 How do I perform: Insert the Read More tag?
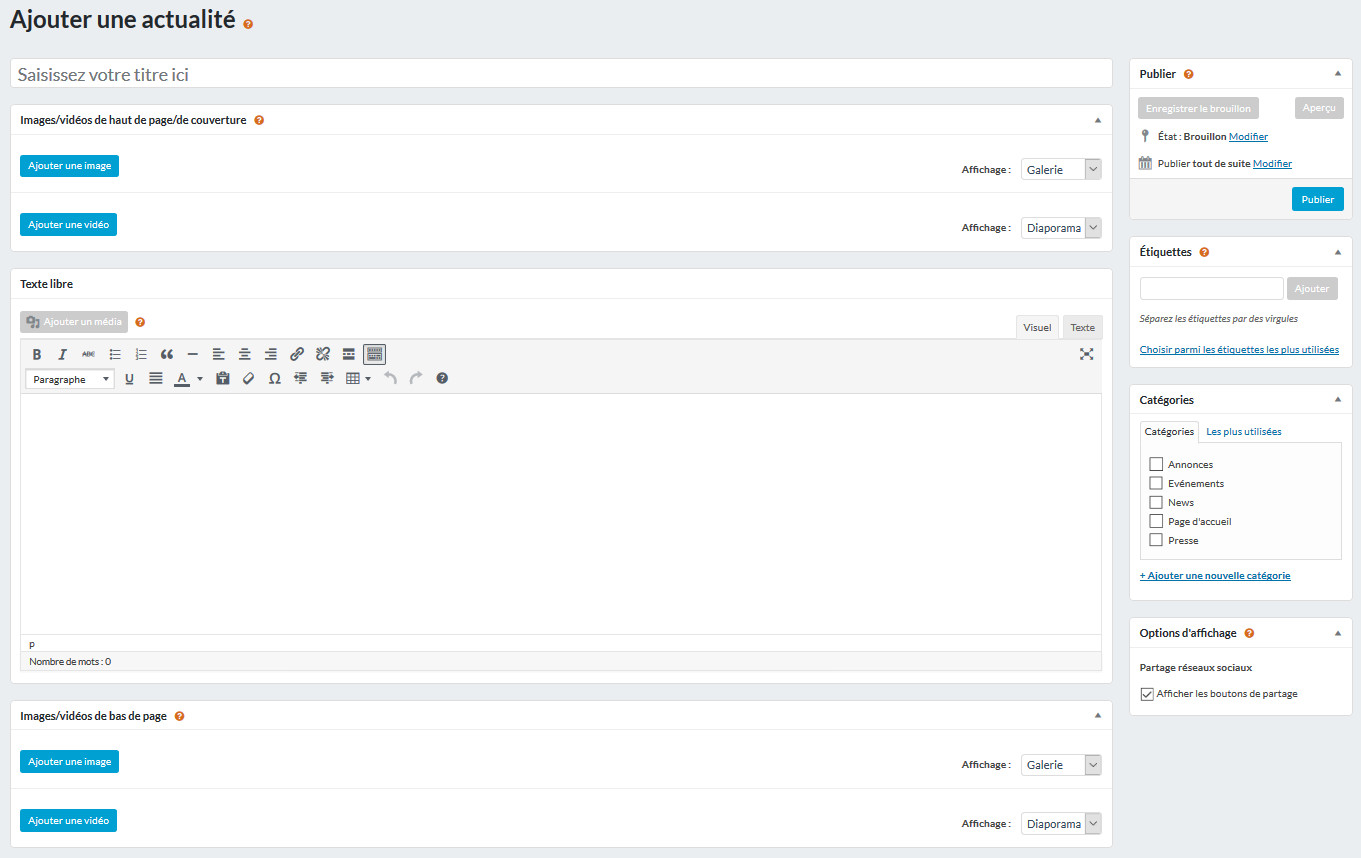349,354
